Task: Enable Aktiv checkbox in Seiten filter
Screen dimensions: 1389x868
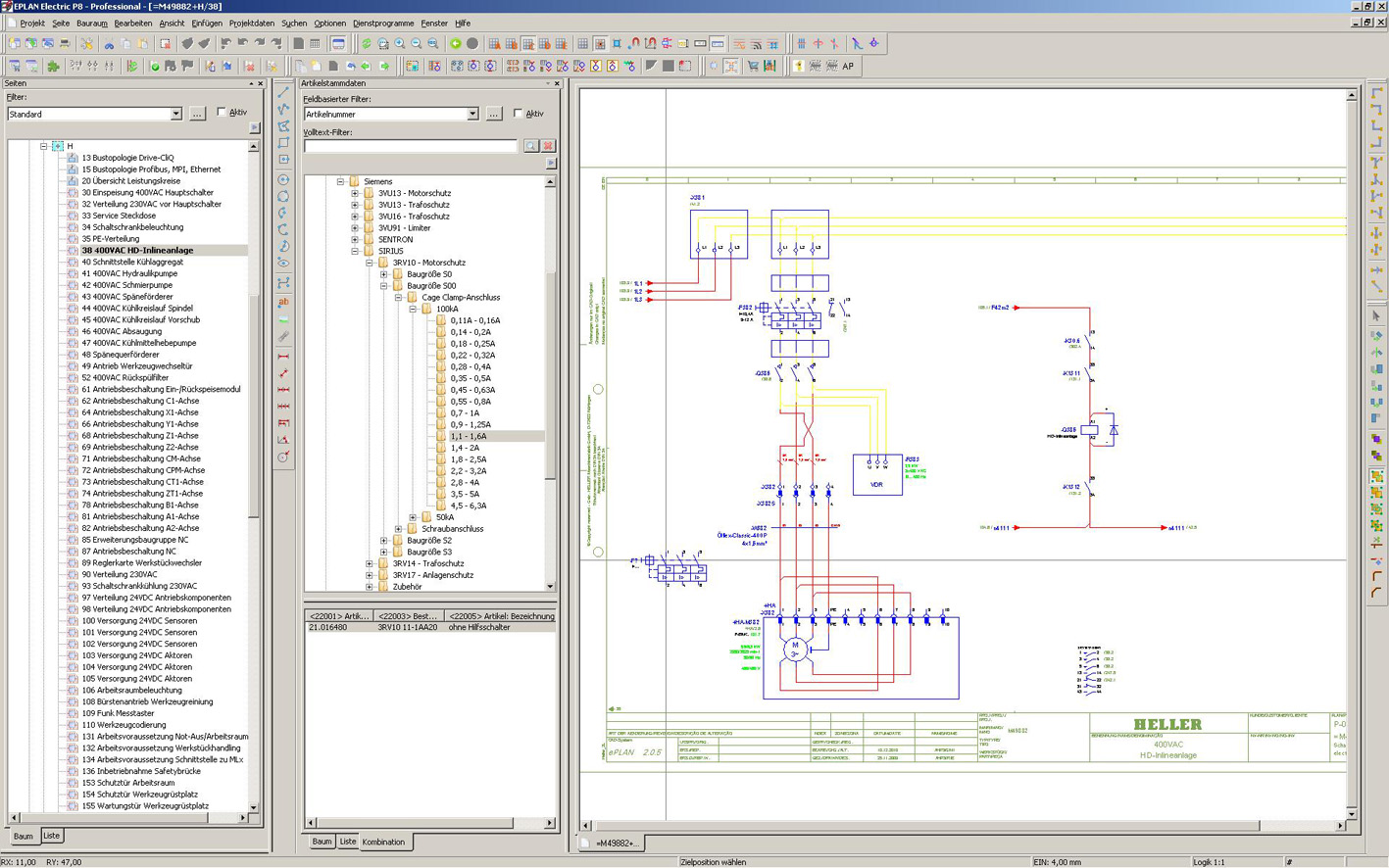Action: coord(222,113)
